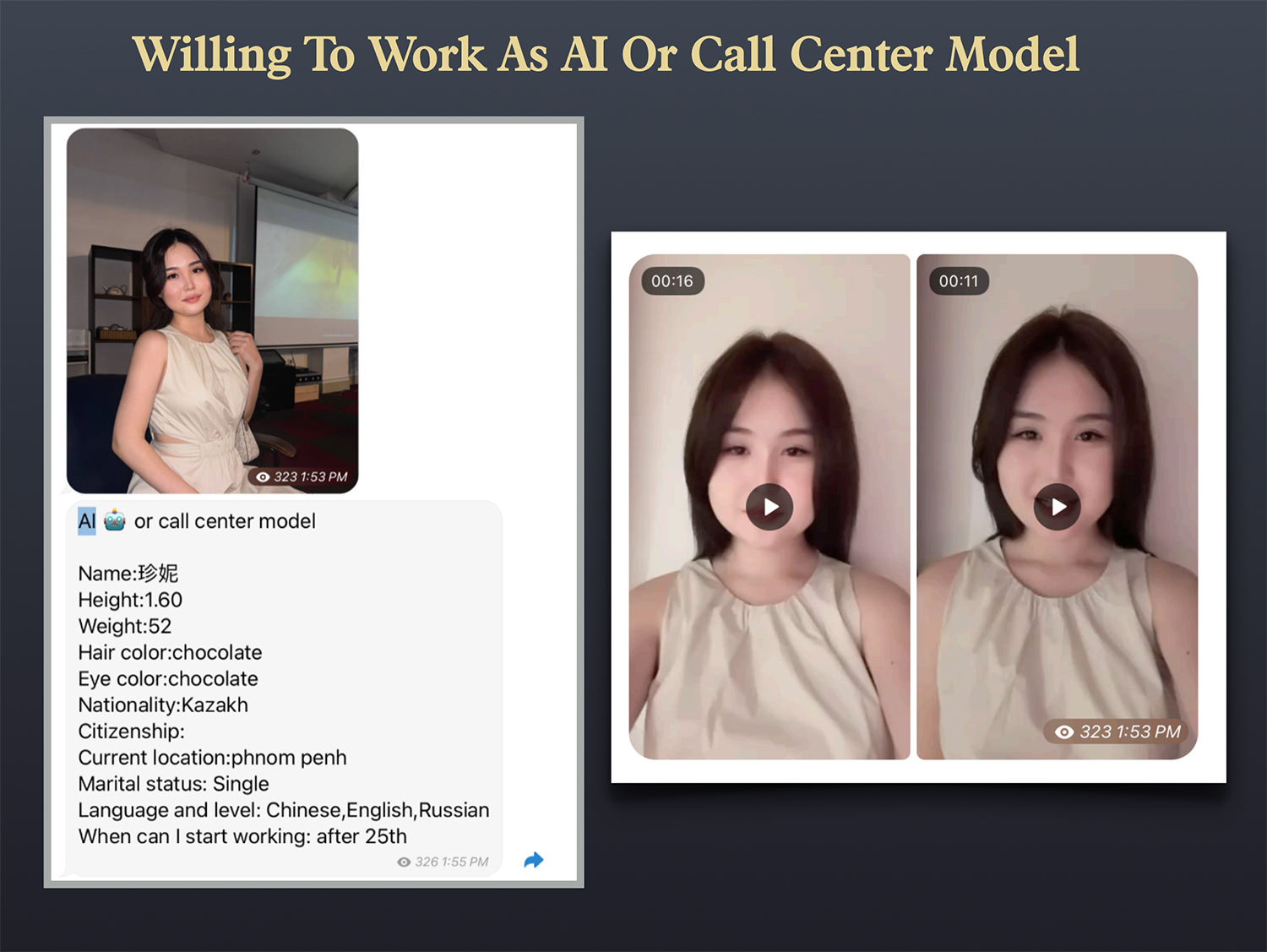Click the 00:16 duration badge

point(672,281)
